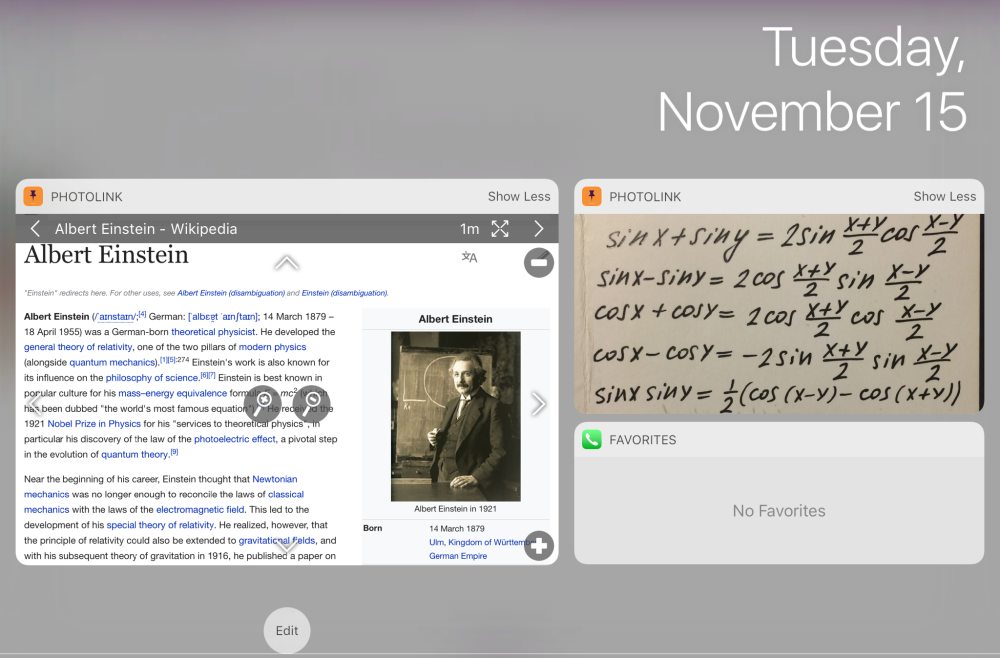Screen dimensions: 1000x658
Task: Tap the left magnifier zoom icon
Action: (263, 403)
